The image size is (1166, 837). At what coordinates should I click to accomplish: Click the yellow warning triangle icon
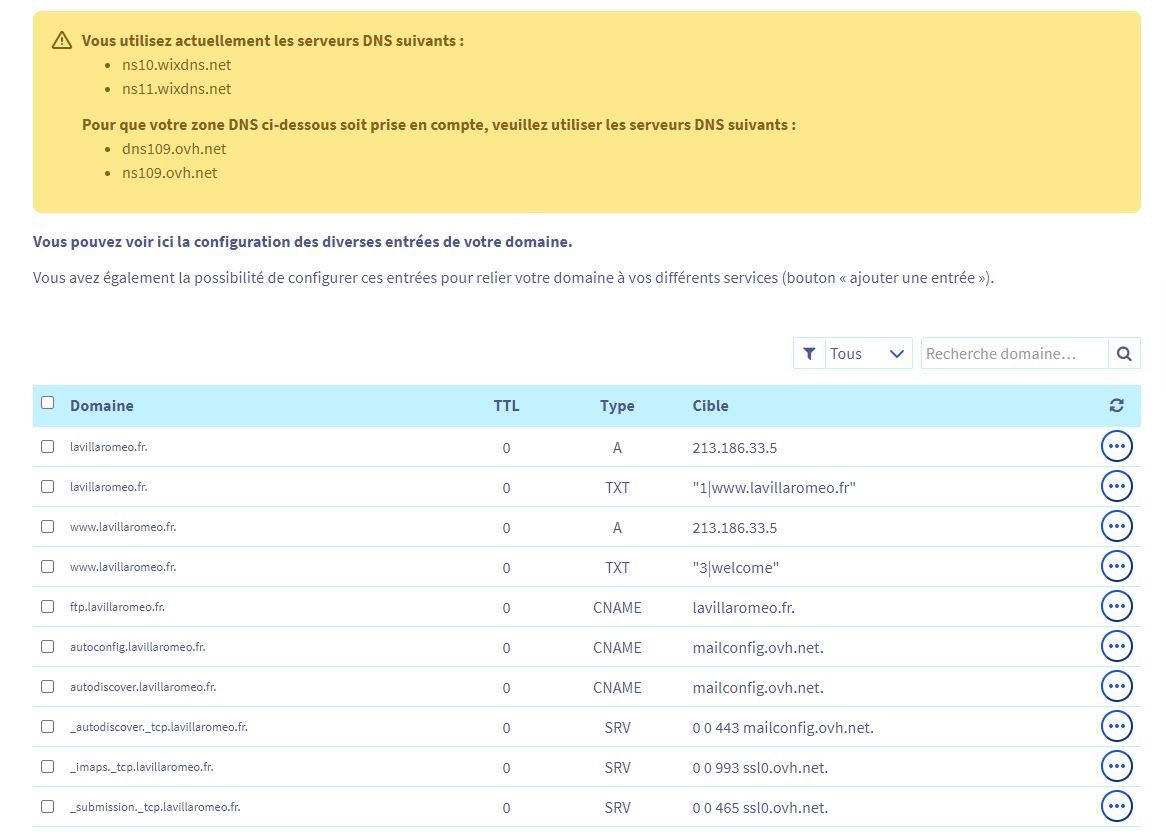[62, 41]
